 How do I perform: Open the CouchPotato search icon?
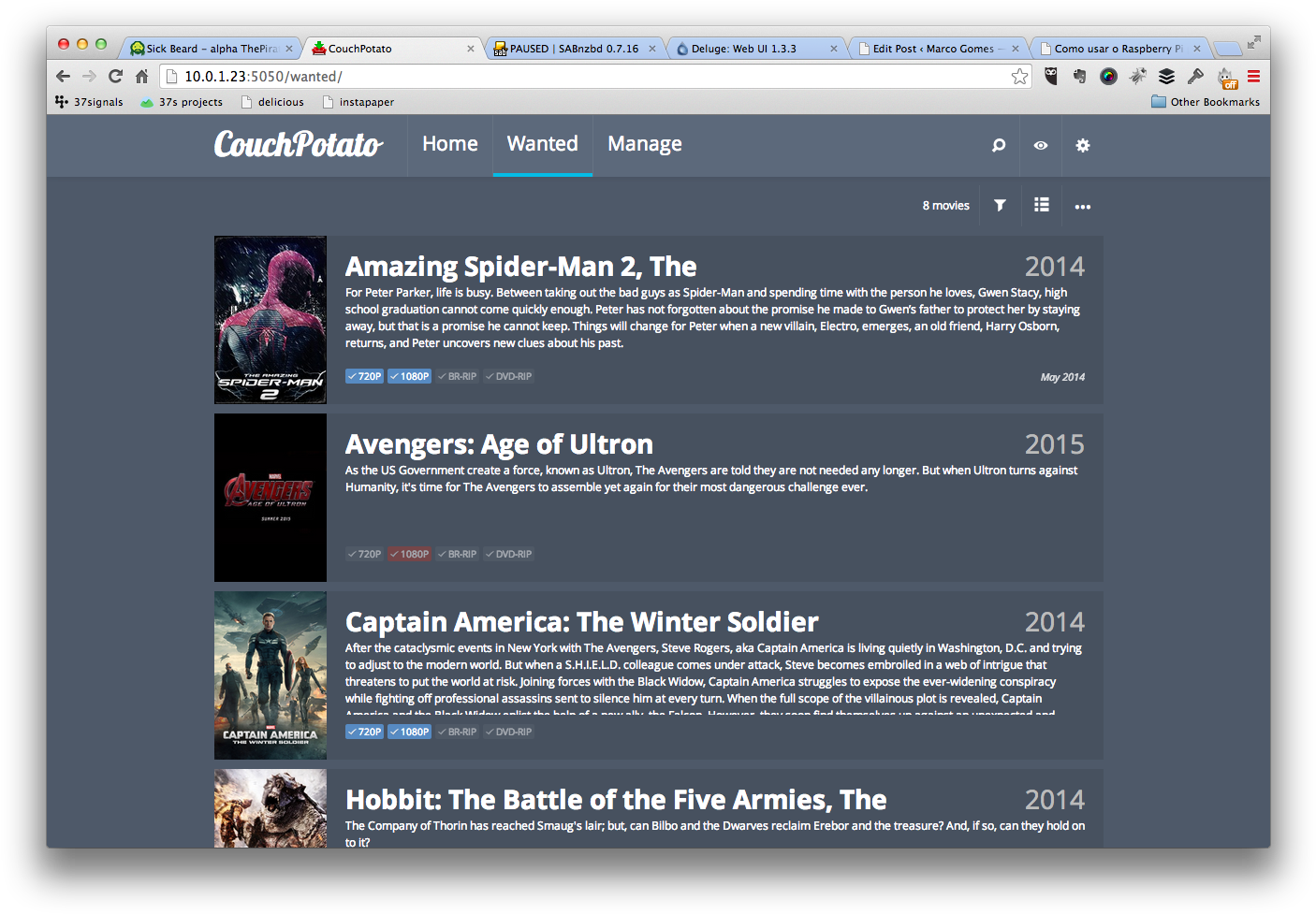[999, 145]
